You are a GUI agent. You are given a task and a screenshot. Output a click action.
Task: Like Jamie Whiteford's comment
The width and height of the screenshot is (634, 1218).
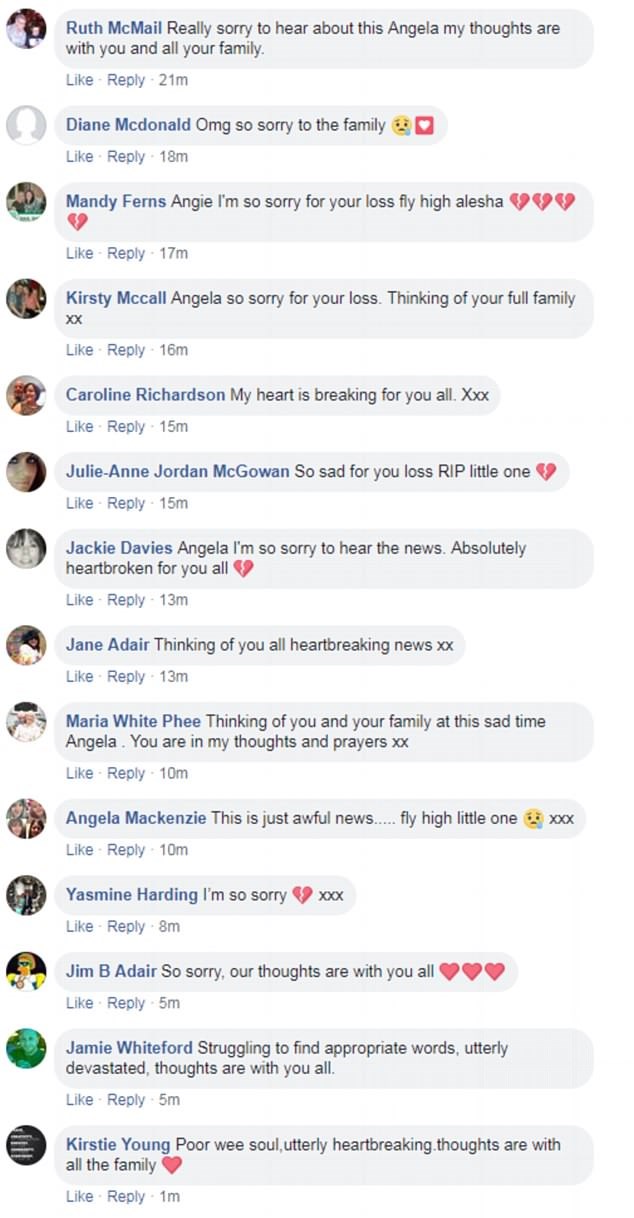point(79,1100)
